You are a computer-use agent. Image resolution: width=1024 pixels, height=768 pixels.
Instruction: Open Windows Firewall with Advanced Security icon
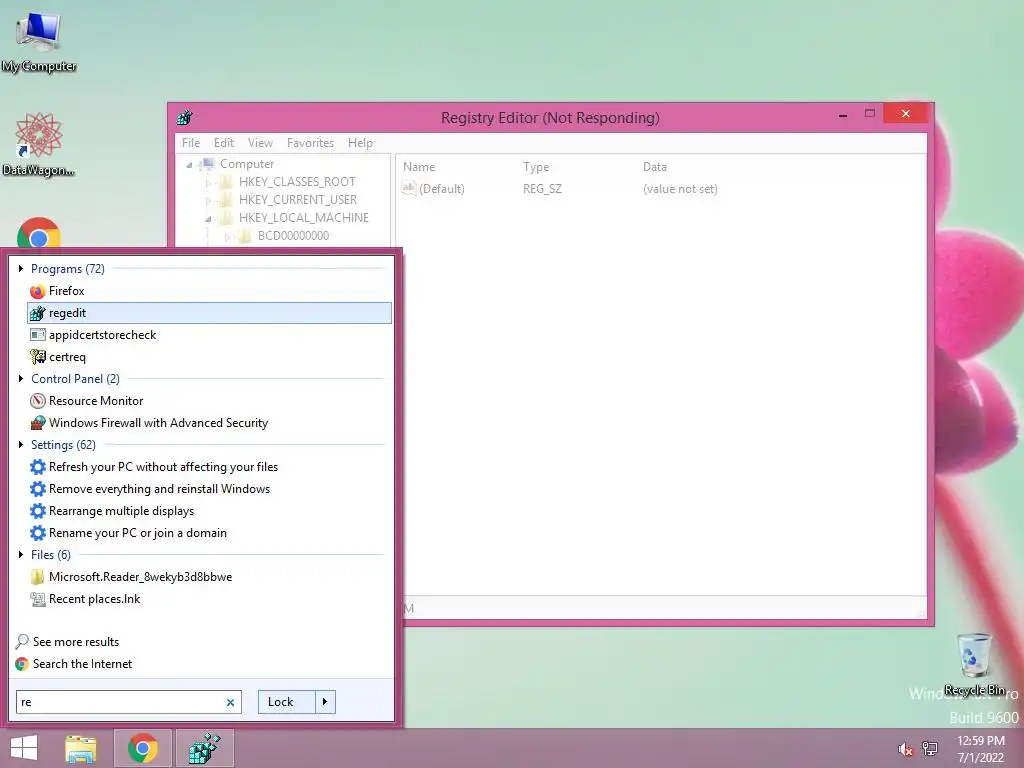[x=38, y=423]
